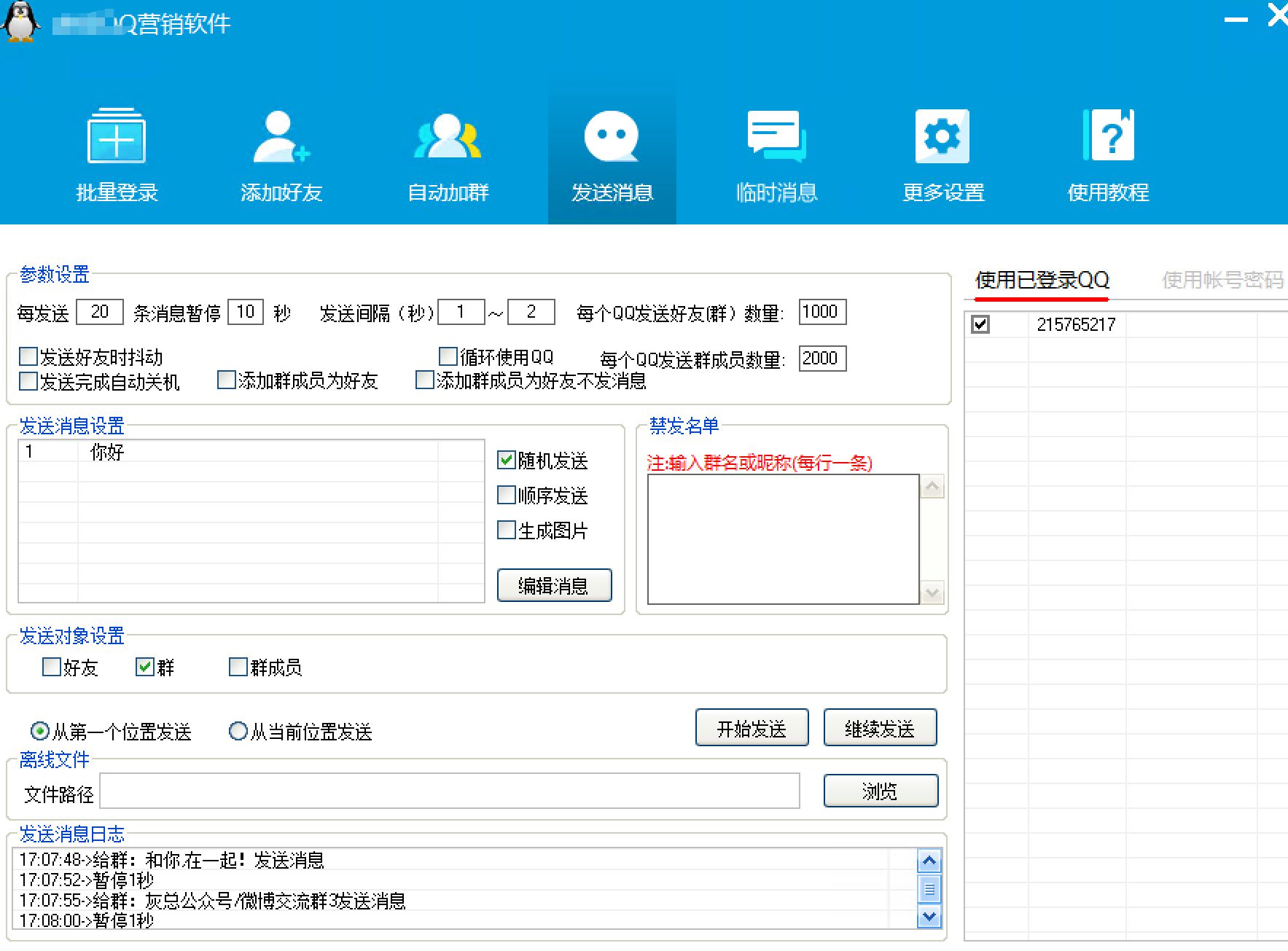Click the QQ penguin logo icon
The width and height of the screenshot is (1288, 951).
pyautogui.click(x=20, y=21)
